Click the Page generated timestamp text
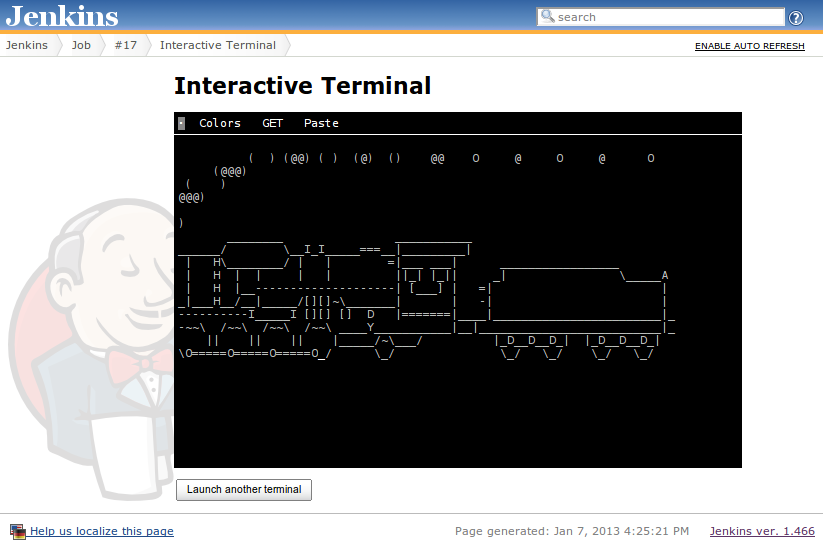The width and height of the screenshot is (823, 548). point(572,531)
